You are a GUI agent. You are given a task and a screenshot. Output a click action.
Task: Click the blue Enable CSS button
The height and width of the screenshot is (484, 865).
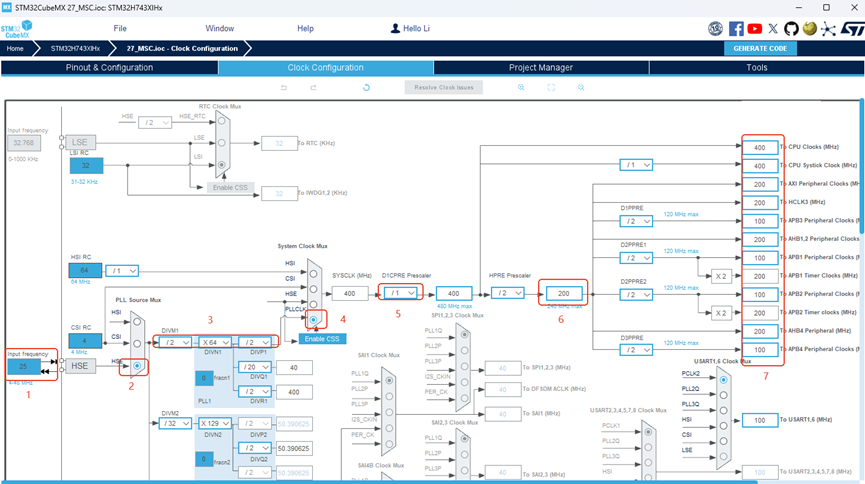coord(322,339)
